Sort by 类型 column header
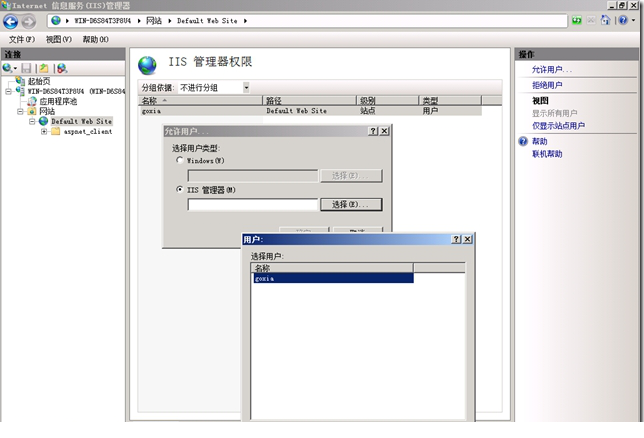Image resolution: width=644 pixels, height=438 pixels. (450, 101)
